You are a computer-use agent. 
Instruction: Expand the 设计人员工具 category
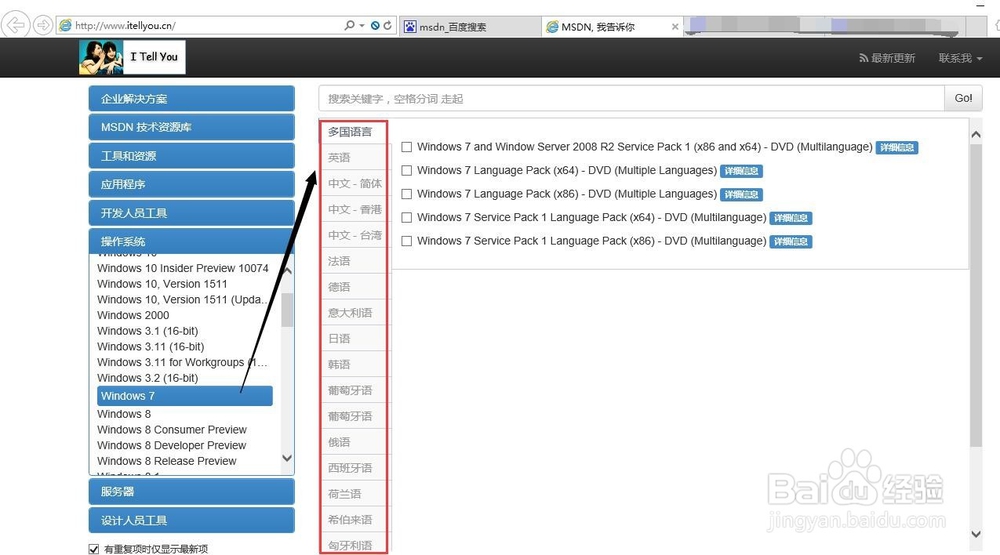[x=191, y=521]
